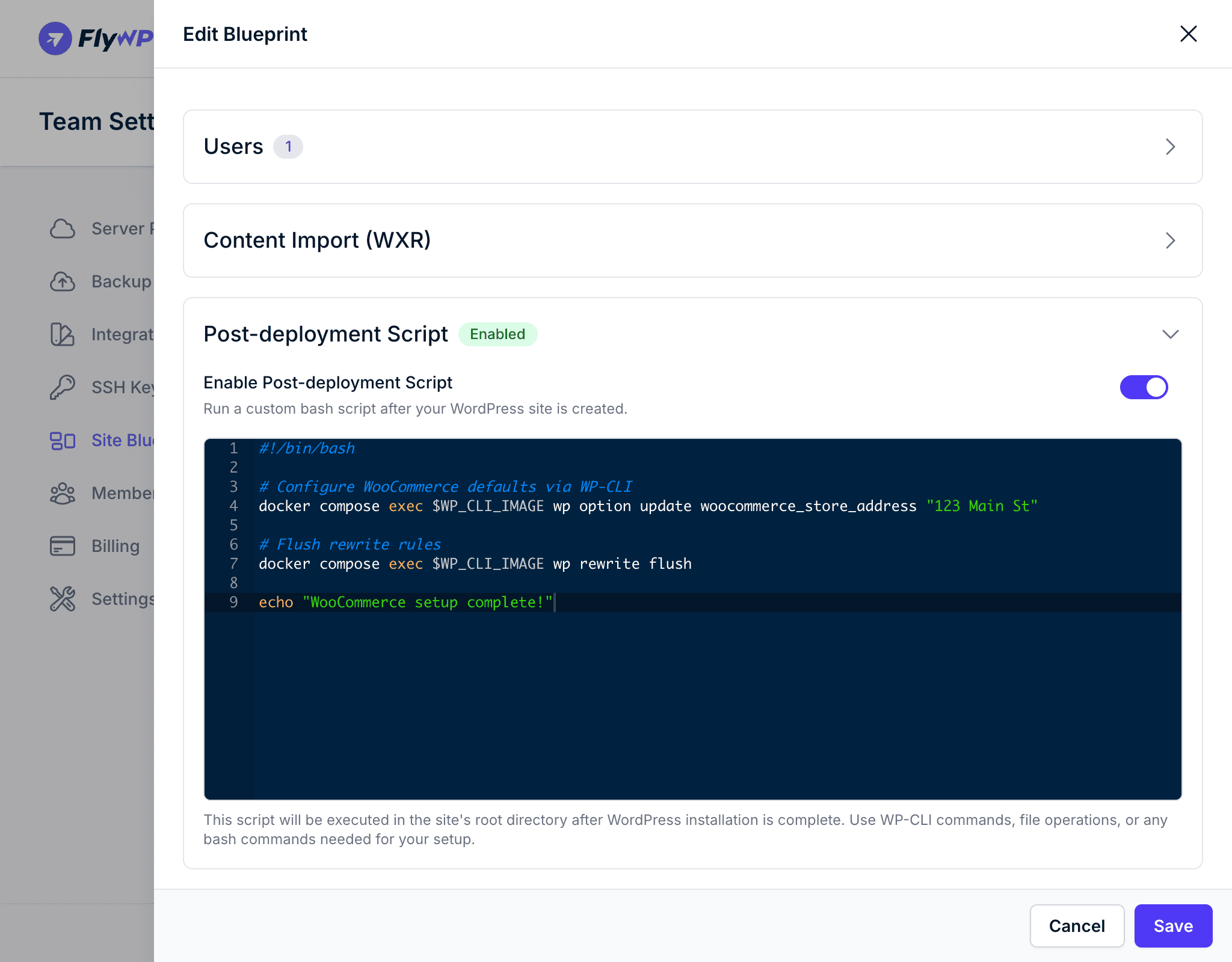The image size is (1232, 962).
Task: Cancel blueprint editing
Action: click(x=1077, y=926)
